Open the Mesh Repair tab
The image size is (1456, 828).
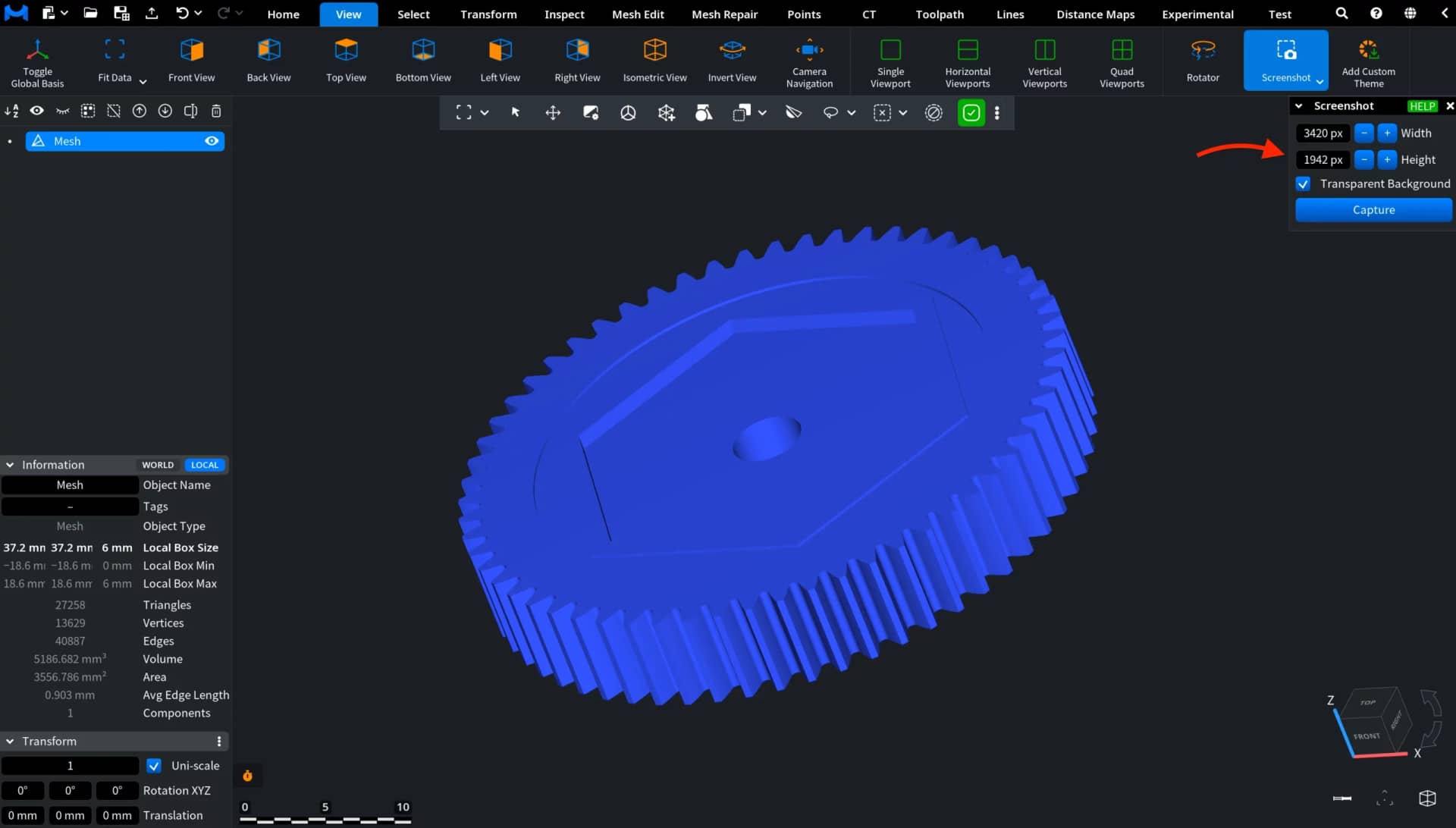coord(724,14)
